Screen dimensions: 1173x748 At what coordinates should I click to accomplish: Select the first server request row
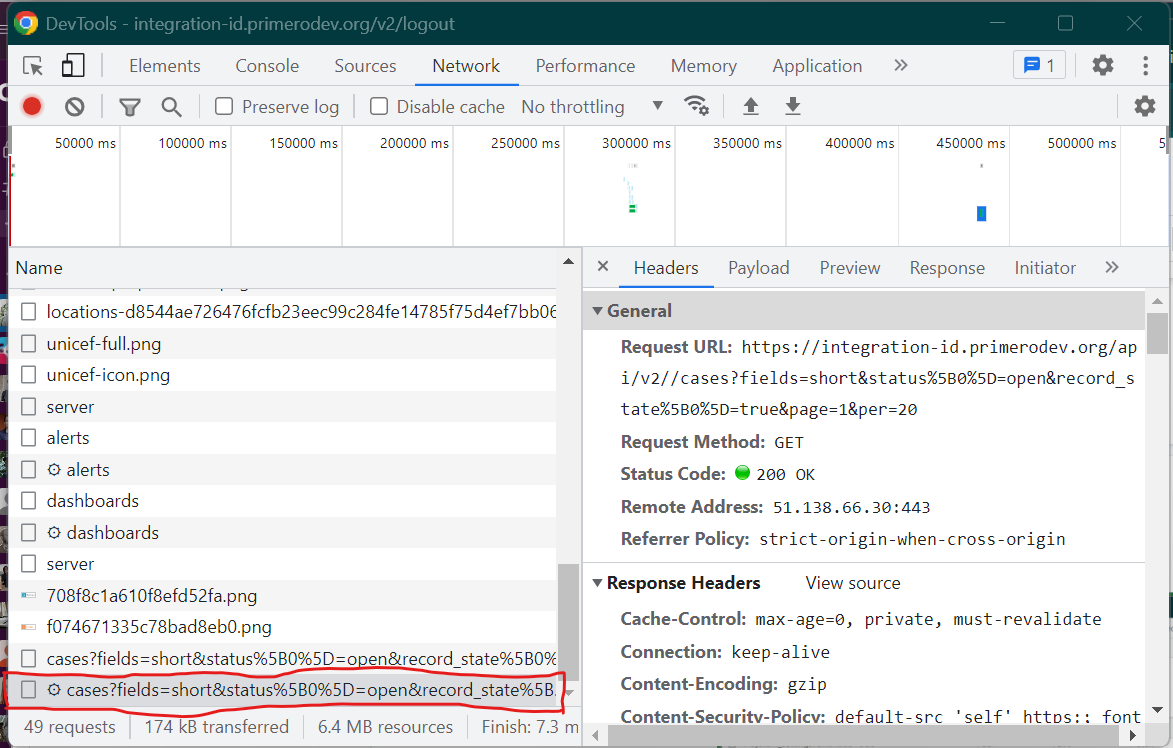tap(282, 407)
